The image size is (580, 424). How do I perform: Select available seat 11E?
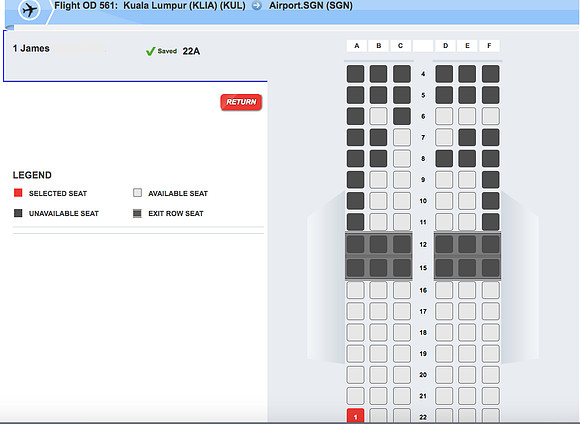pyautogui.click(x=467, y=222)
